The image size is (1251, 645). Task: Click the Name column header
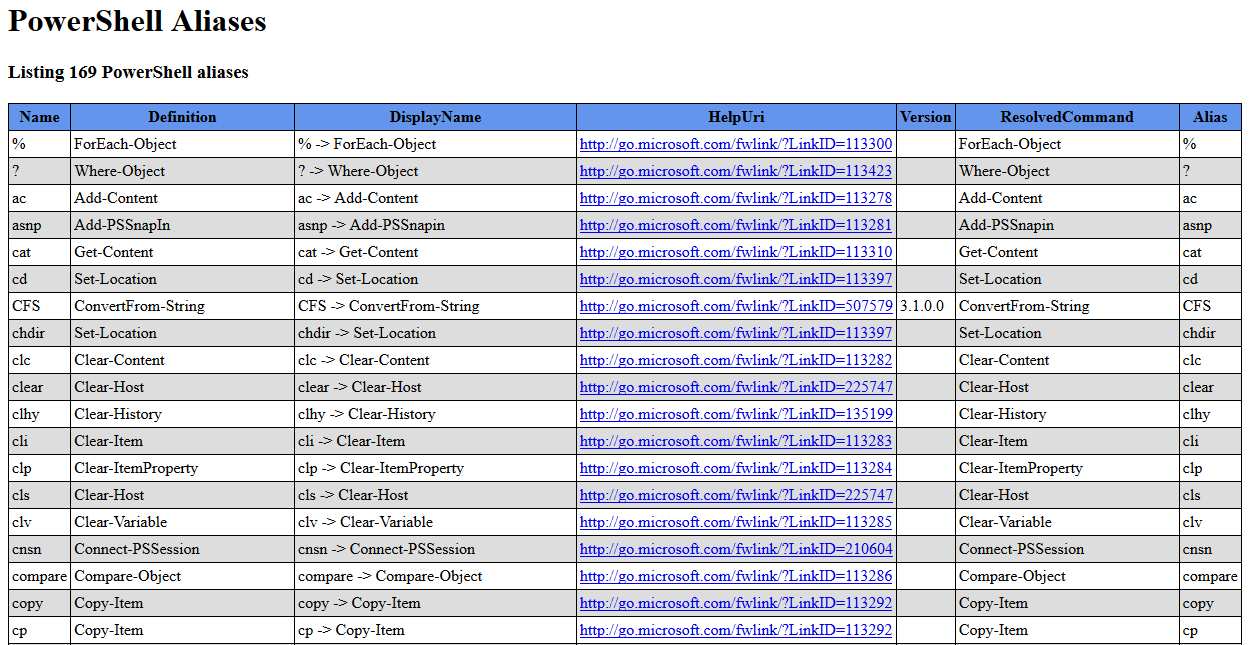point(39,117)
